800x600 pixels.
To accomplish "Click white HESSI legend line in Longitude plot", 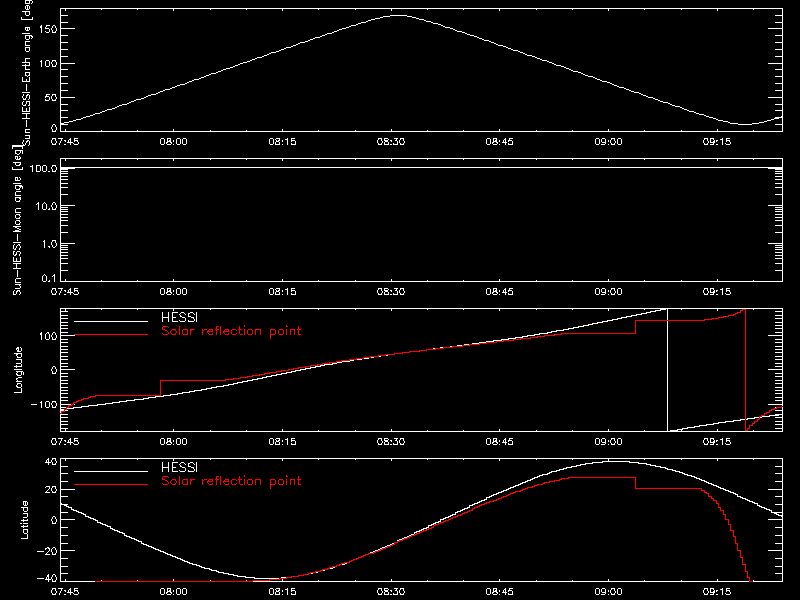I will tap(111, 321).
